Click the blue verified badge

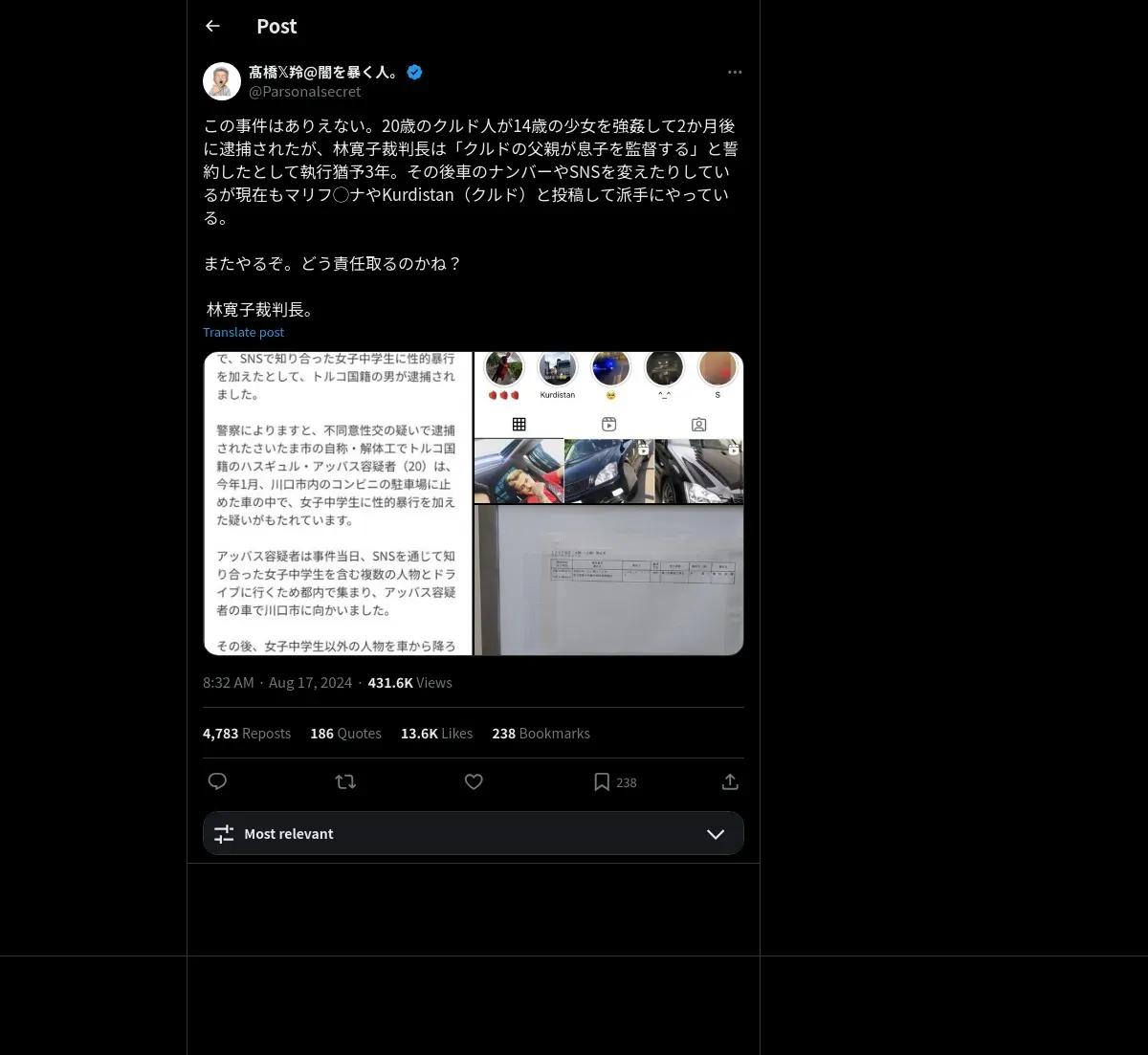pos(415,72)
